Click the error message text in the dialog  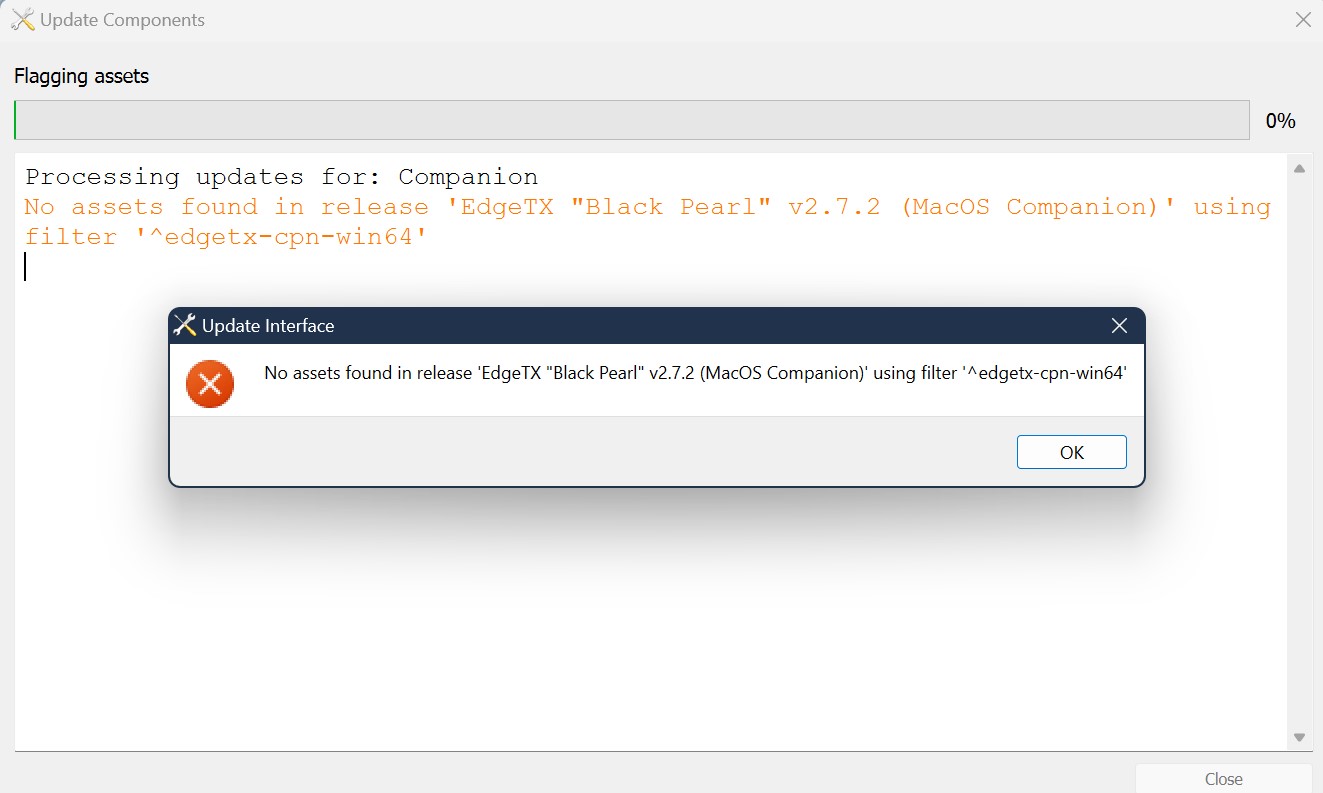coord(694,372)
